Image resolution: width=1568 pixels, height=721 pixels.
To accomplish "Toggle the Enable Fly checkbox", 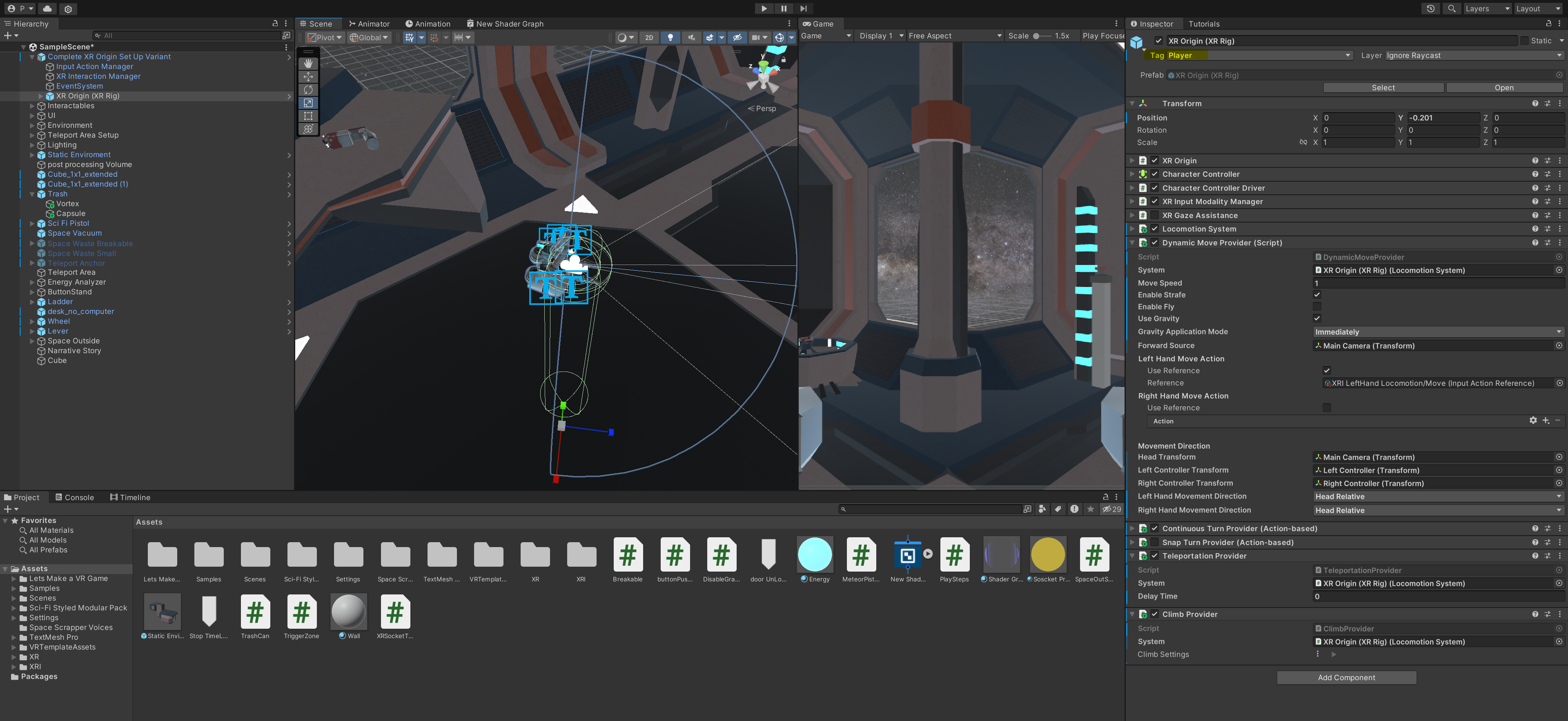I will (x=1317, y=307).
